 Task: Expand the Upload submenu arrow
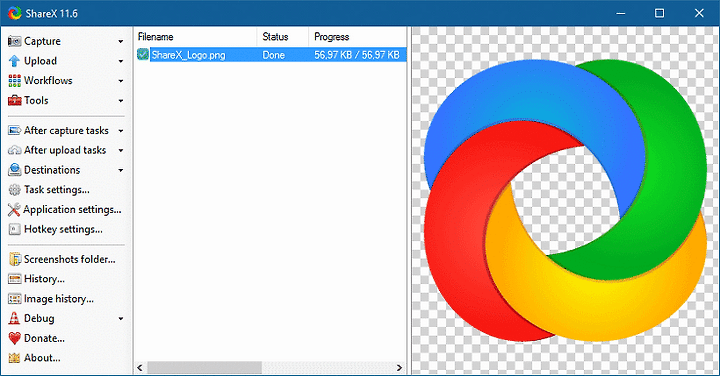pyautogui.click(x=121, y=61)
